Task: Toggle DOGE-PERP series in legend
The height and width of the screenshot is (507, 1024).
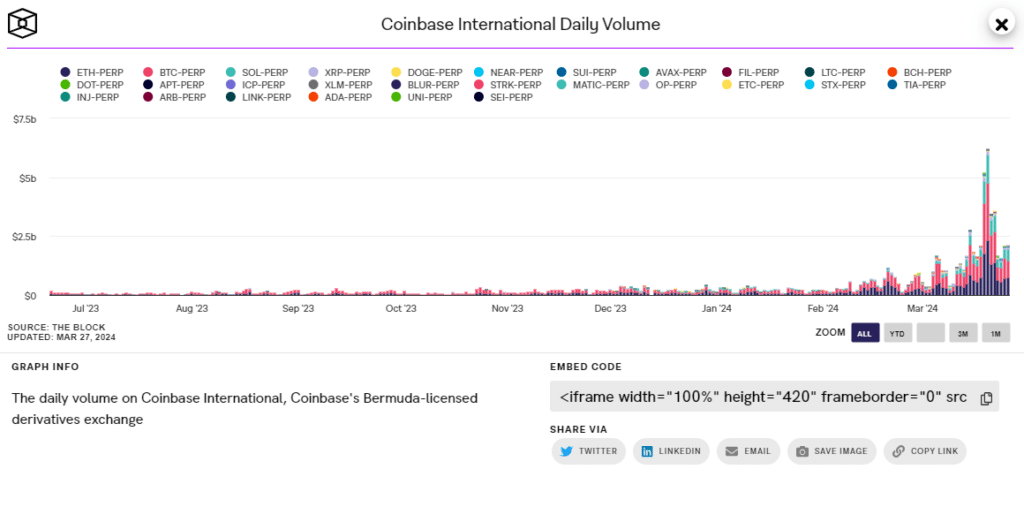Action: point(426,73)
